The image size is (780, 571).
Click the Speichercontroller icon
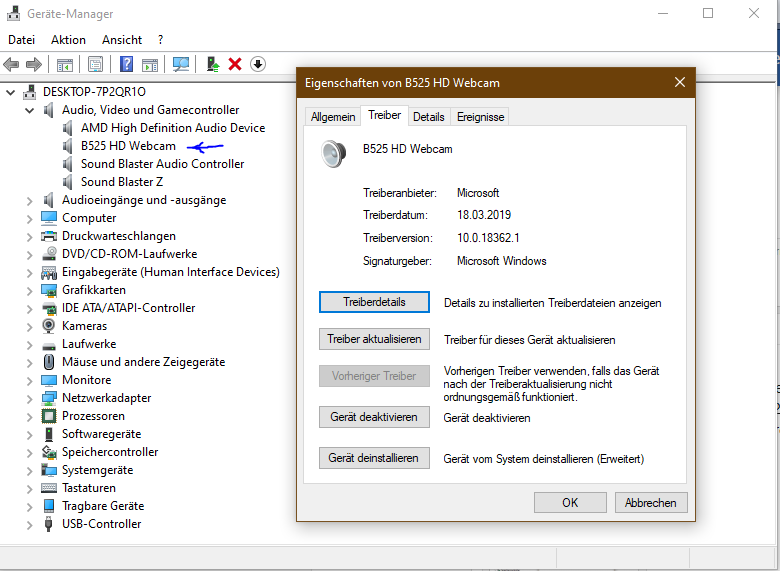49,452
